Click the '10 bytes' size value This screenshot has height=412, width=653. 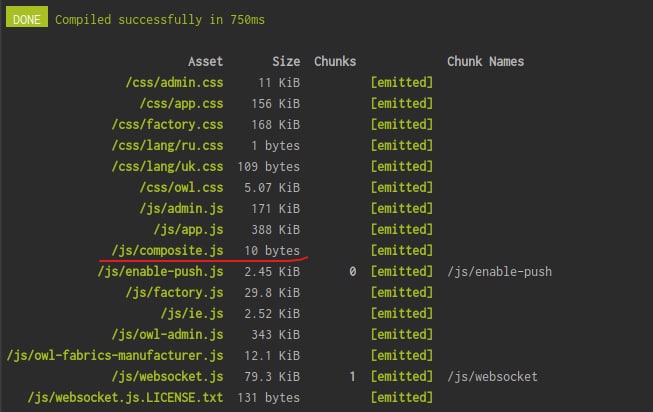tap(272, 250)
